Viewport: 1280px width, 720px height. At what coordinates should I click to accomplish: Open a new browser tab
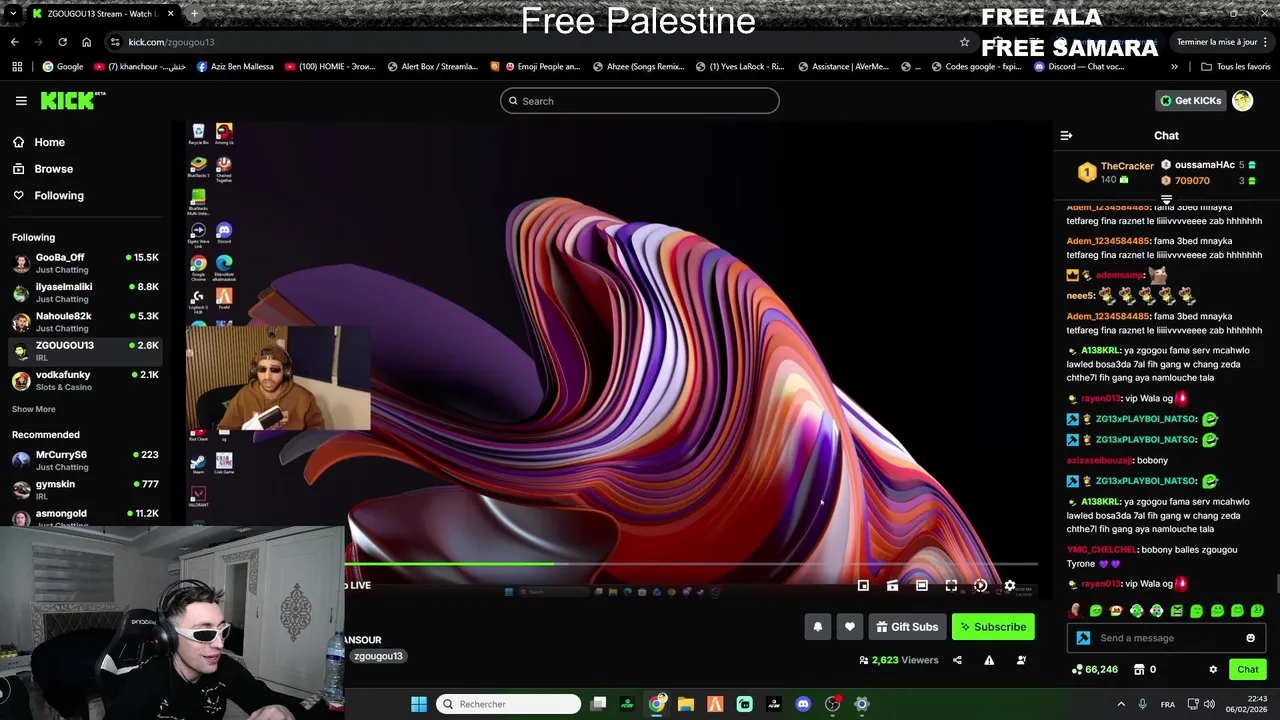[x=194, y=14]
